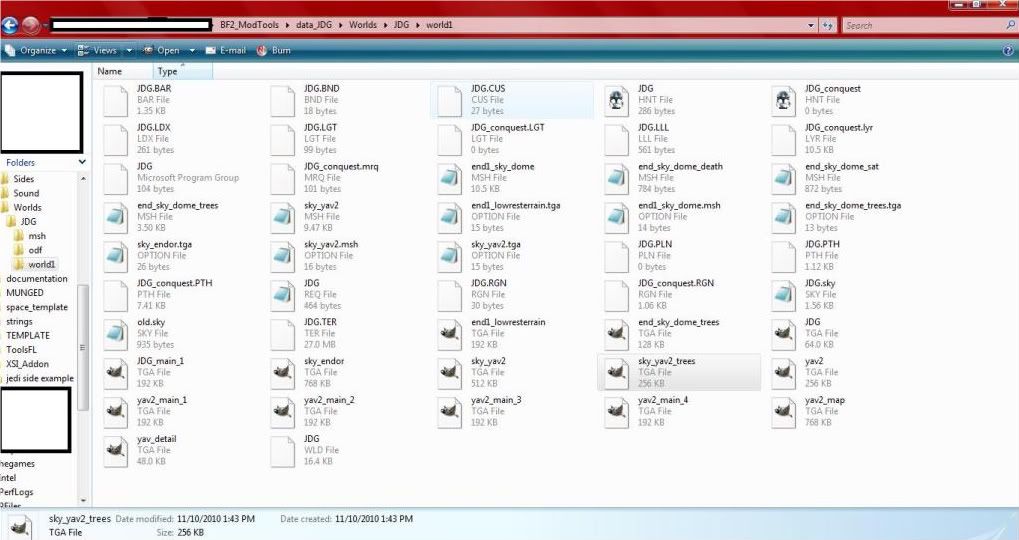Select the MUNGED folder in the tree
Screen dimensions: 1019x540
click(x=25, y=293)
